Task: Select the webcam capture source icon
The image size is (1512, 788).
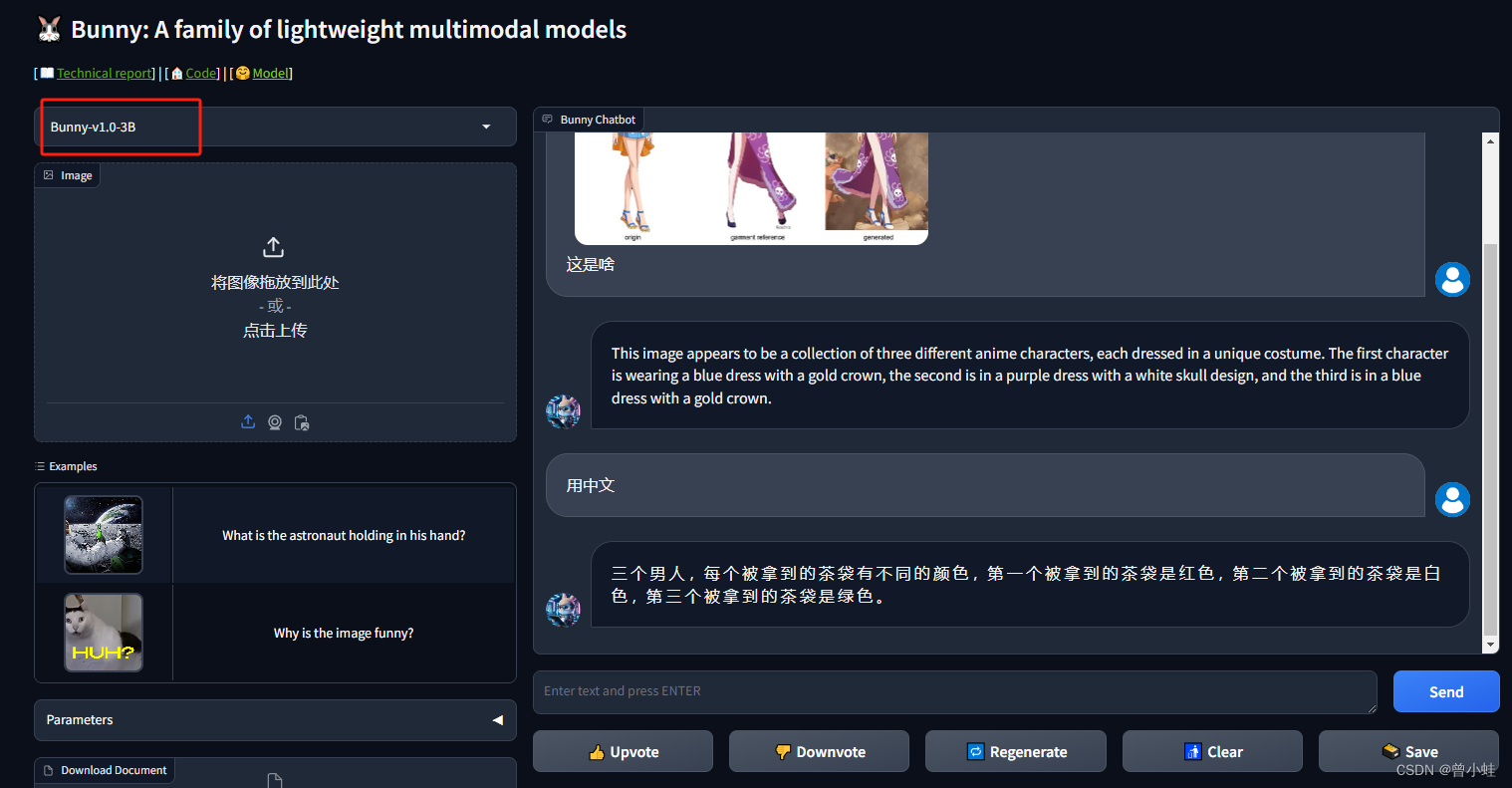Action: click(275, 422)
